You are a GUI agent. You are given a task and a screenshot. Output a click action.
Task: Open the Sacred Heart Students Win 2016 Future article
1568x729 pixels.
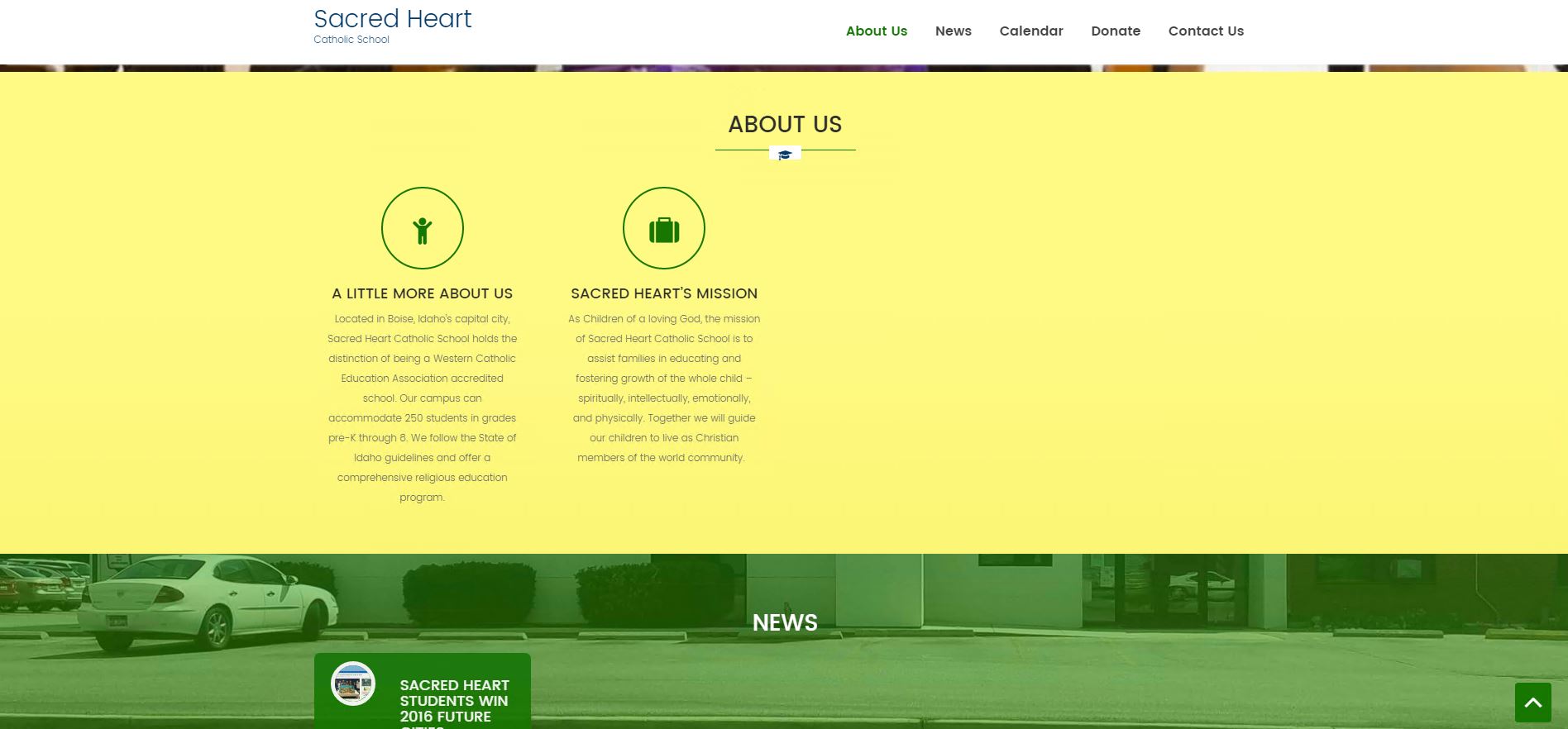point(455,705)
